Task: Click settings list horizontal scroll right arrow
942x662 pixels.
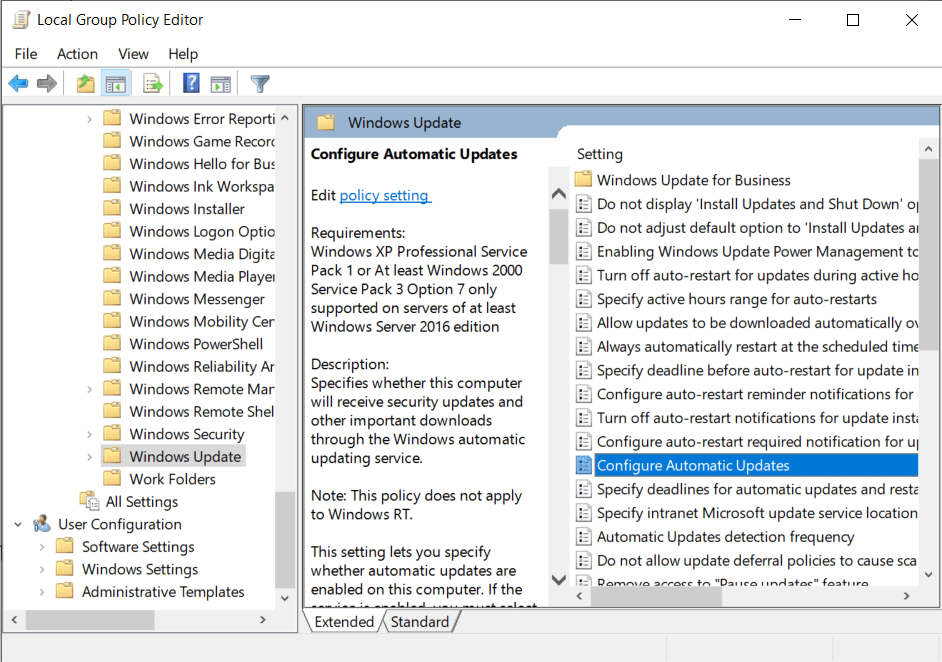Action: pos(907,596)
